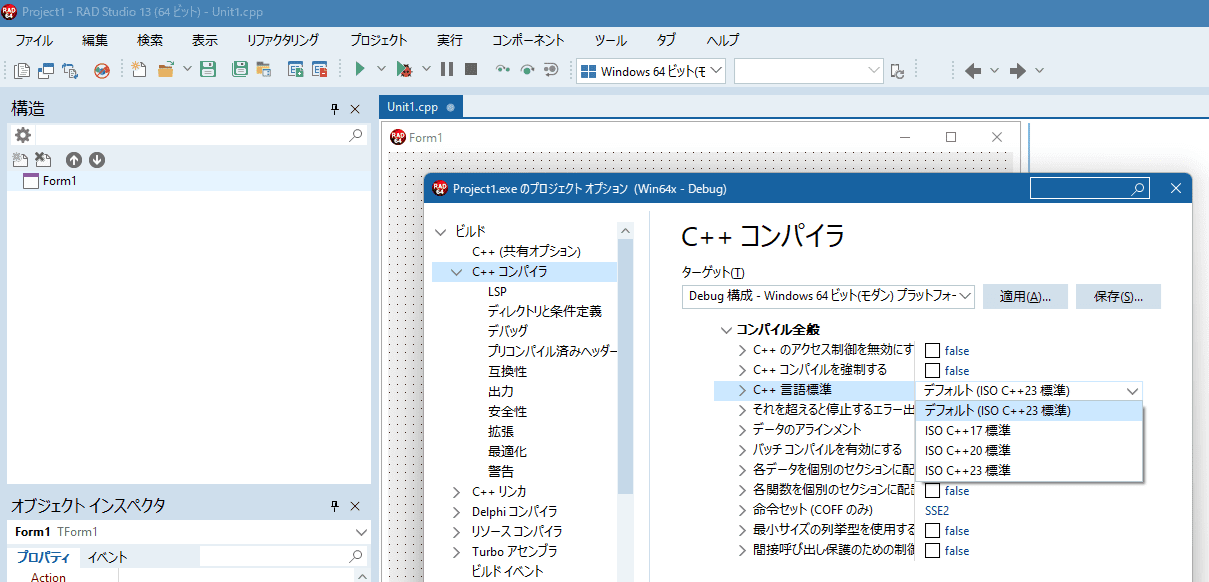Click the Run Until Return debug icon
1209x582 pixels.
[x=551, y=70]
